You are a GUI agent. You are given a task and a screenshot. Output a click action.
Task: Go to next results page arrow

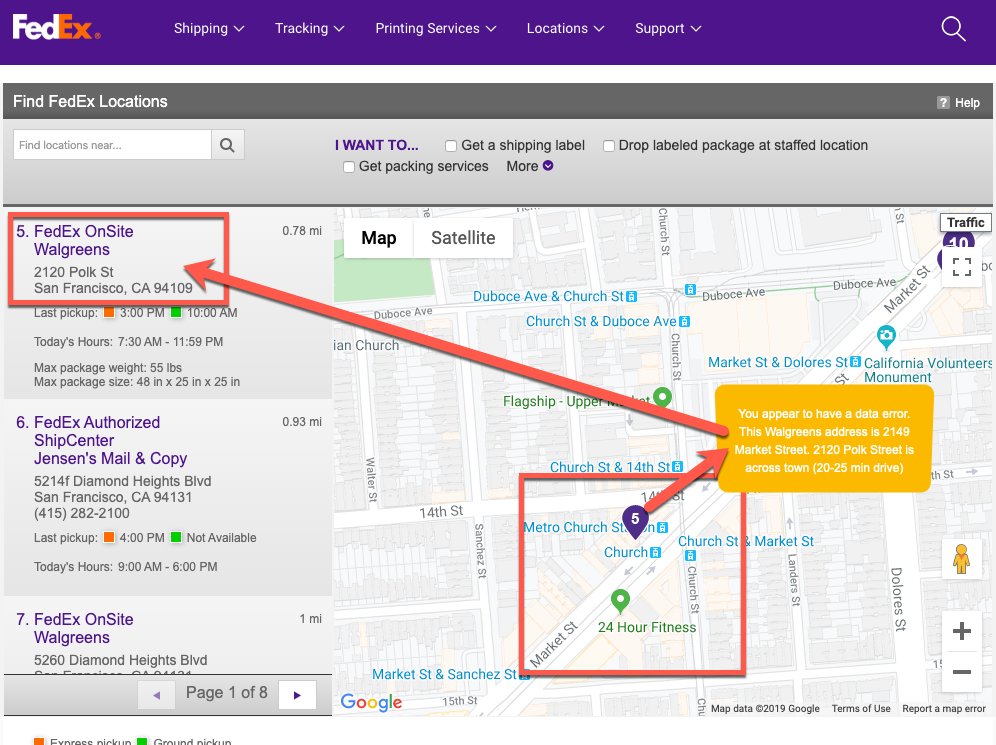[297, 695]
